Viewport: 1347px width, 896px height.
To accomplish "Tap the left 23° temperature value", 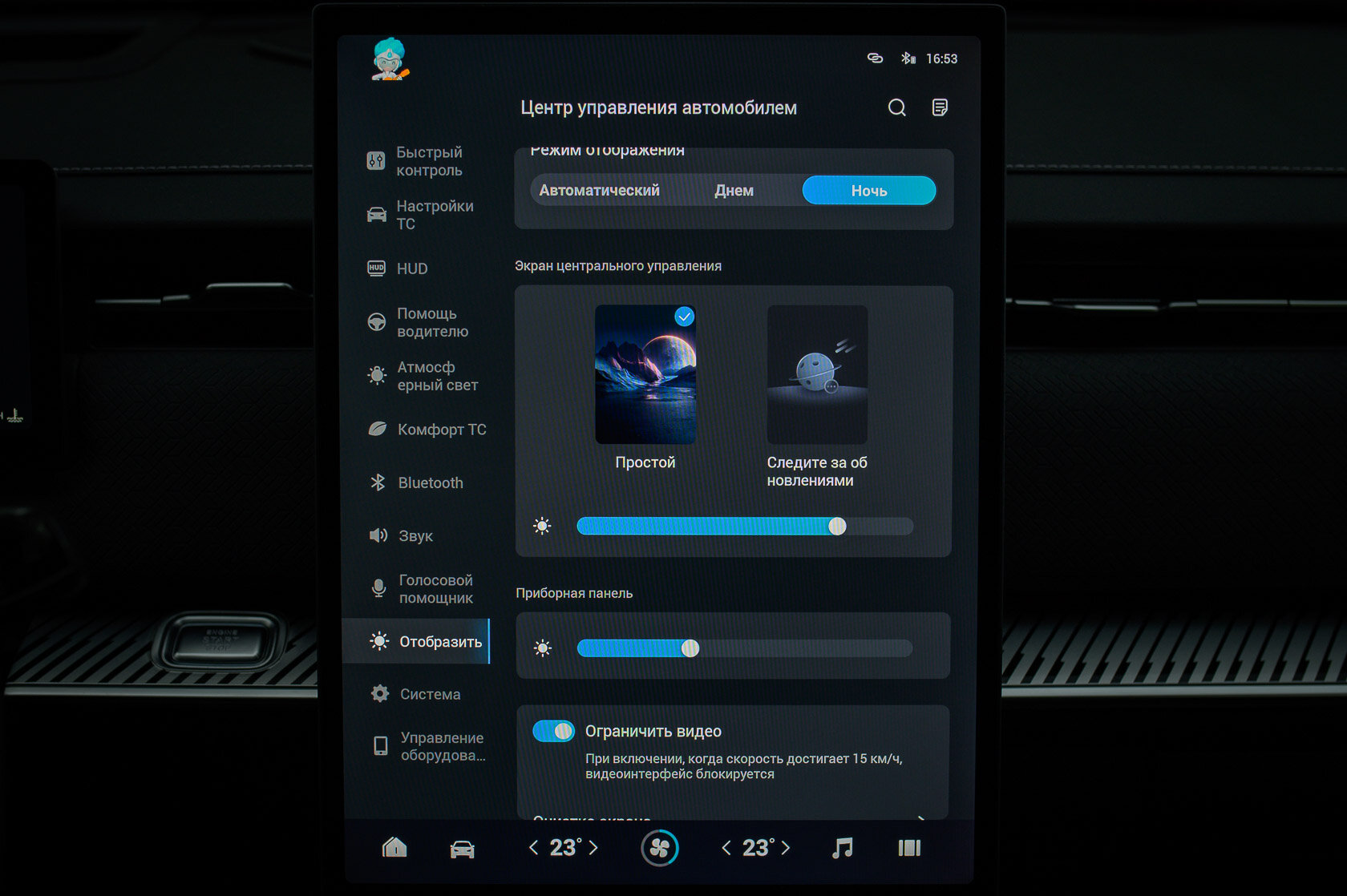I will point(564,847).
